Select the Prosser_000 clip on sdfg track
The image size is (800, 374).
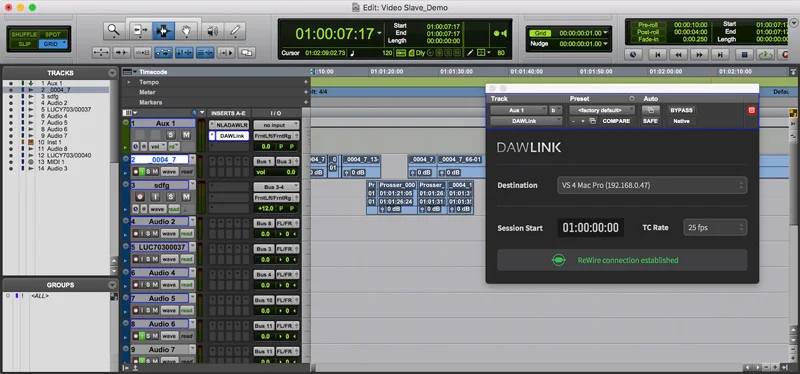(397, 197)
